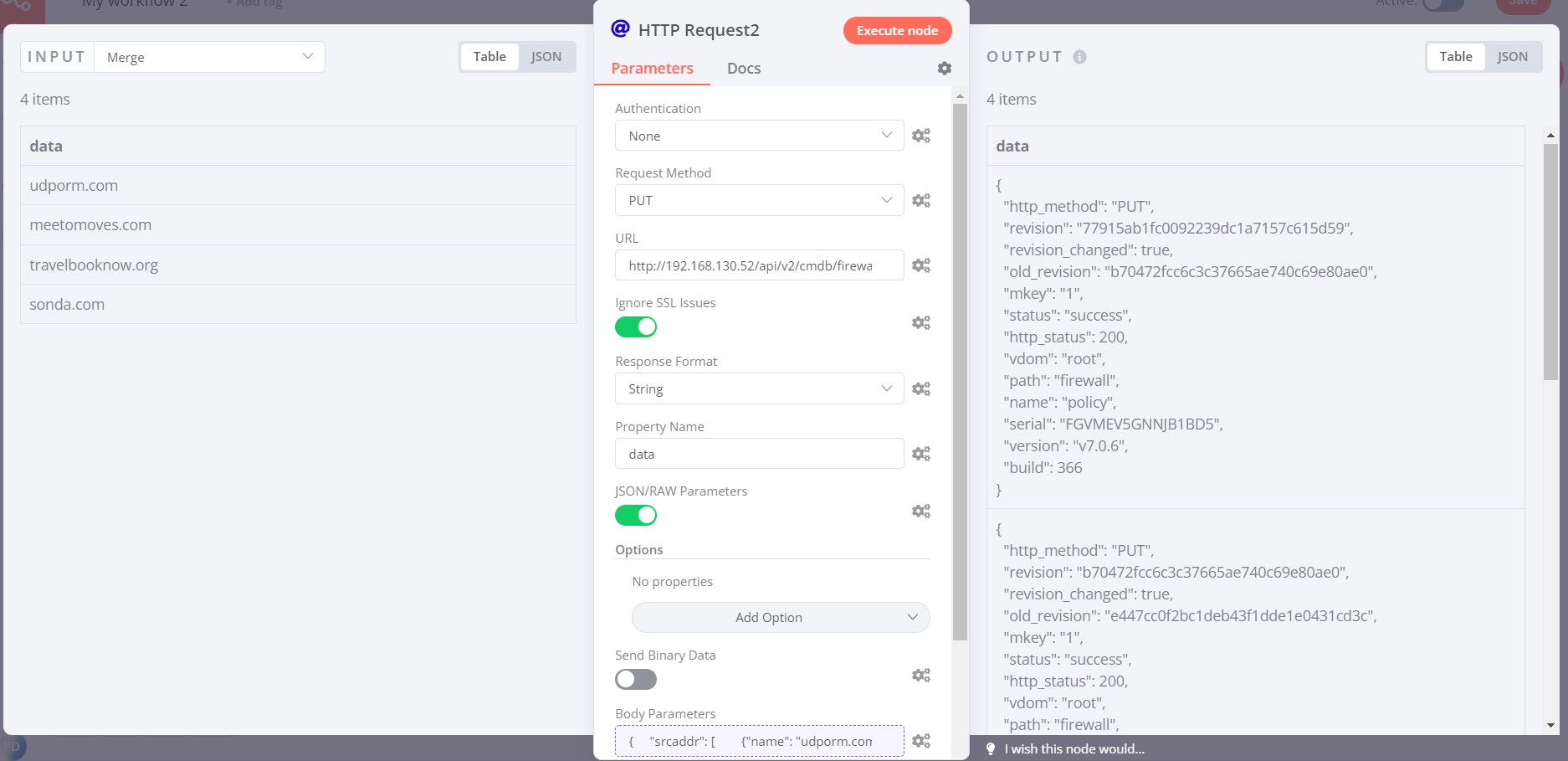
Task: Open parameter options gear for Body Parameters
Action: 921,741
